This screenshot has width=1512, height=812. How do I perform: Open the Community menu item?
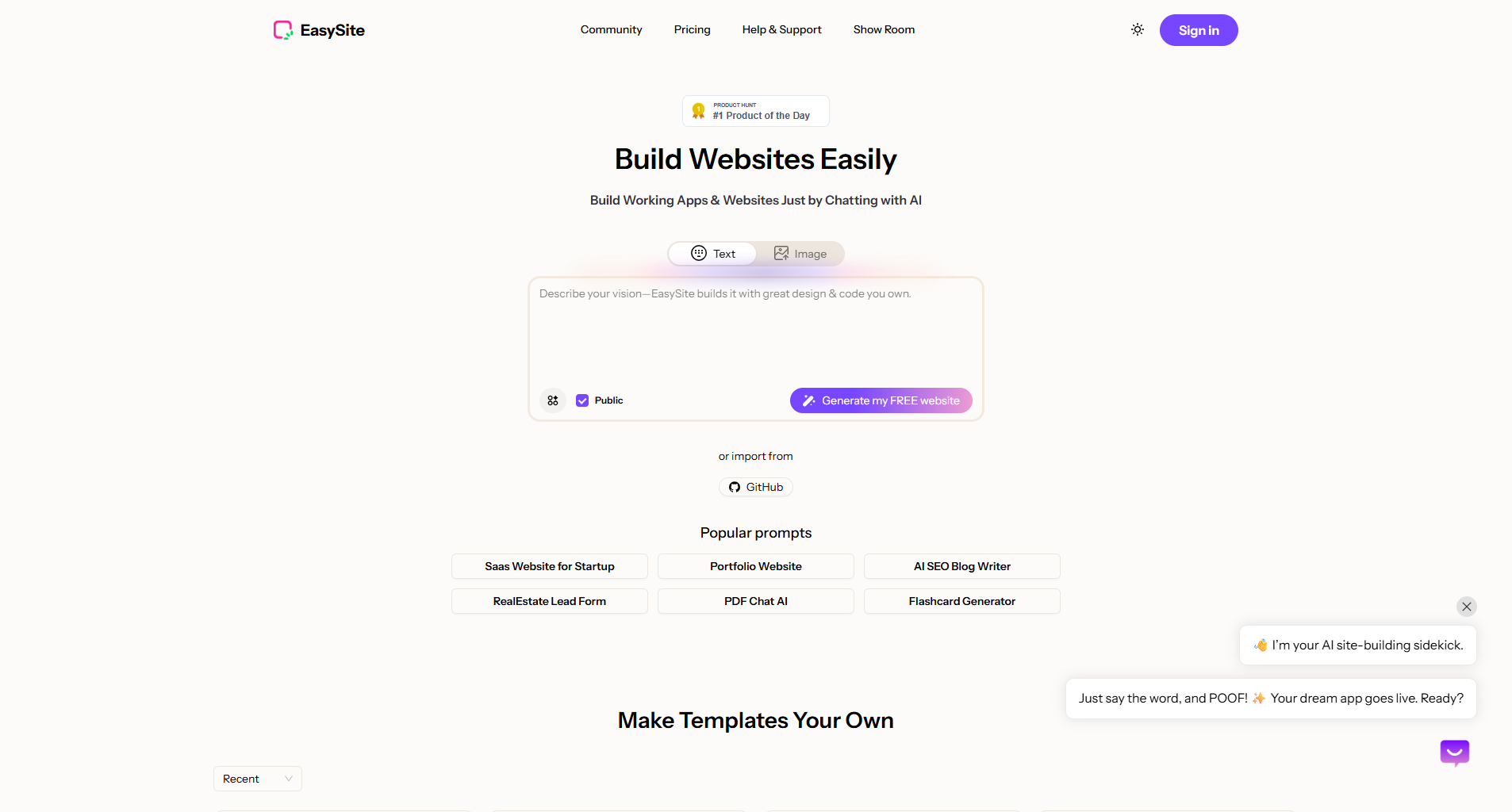coord(611,29)
